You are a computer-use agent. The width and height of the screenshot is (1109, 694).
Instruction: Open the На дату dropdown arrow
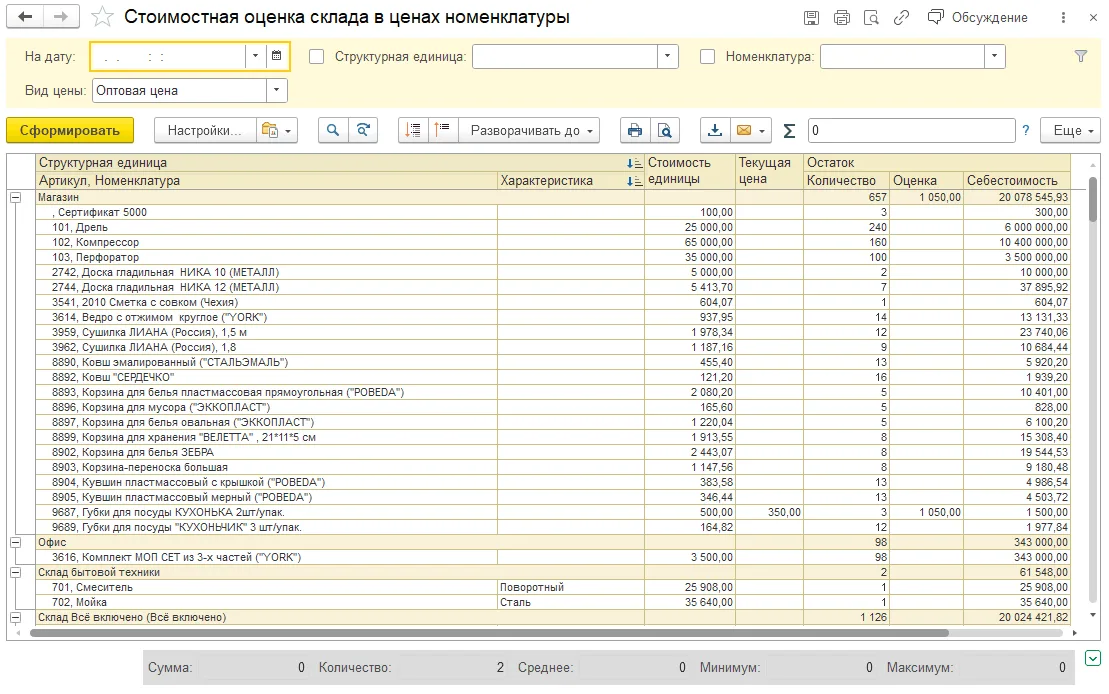click(x=255, y=56)
